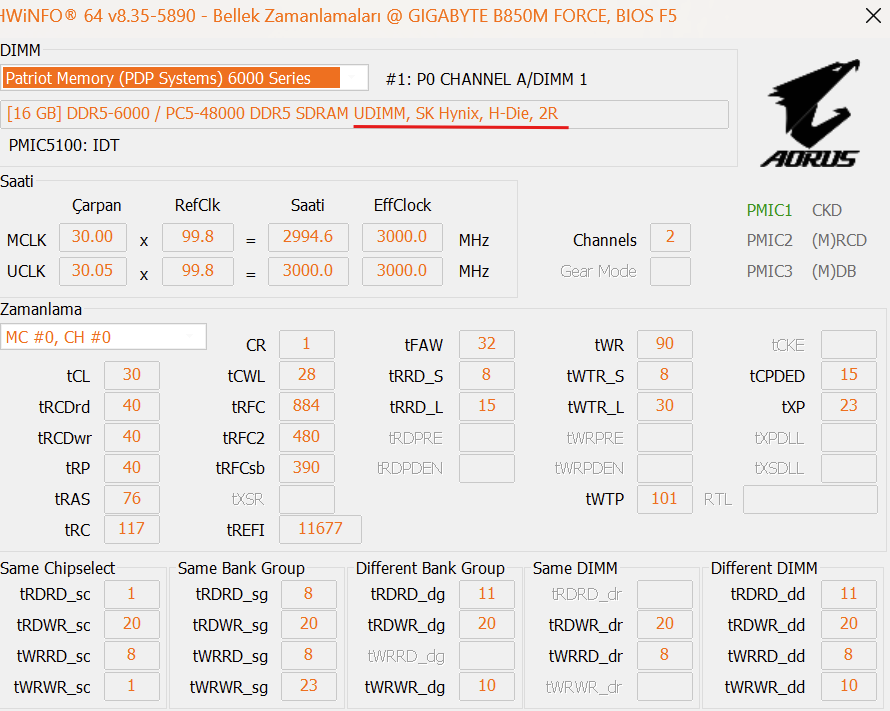Click the PMIC3 indicator
This screenshot has height=711, width=890.
tap(769, 271)
